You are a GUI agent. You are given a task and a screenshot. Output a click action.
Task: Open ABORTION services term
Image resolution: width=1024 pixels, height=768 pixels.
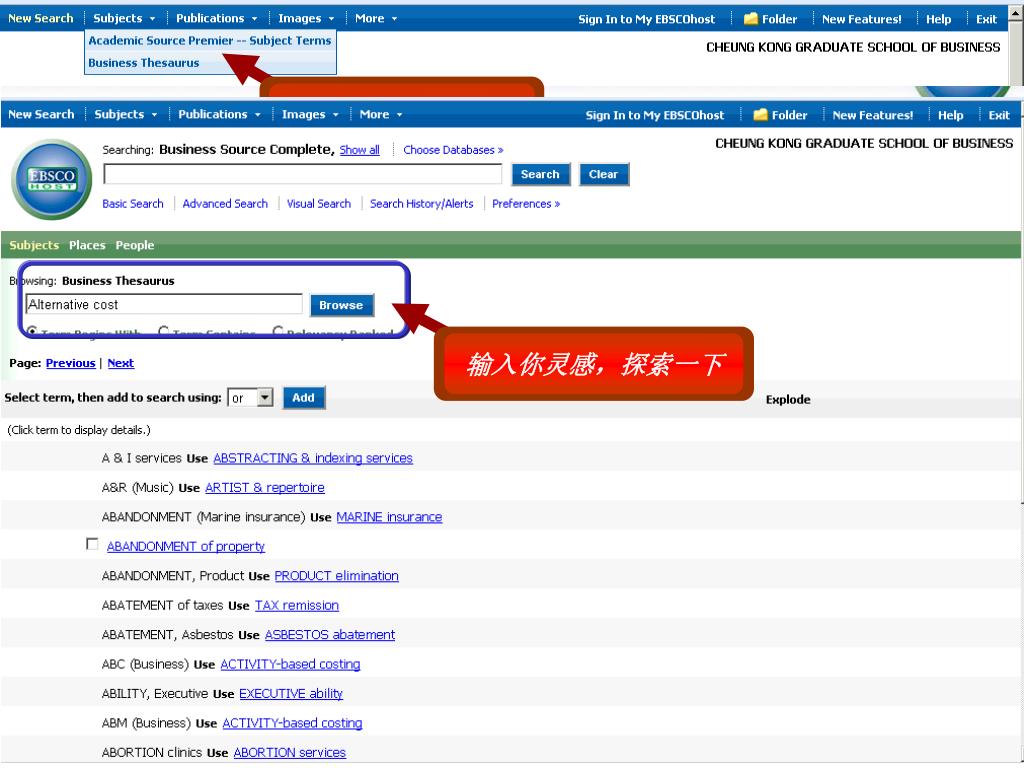(x=289, y=752)
